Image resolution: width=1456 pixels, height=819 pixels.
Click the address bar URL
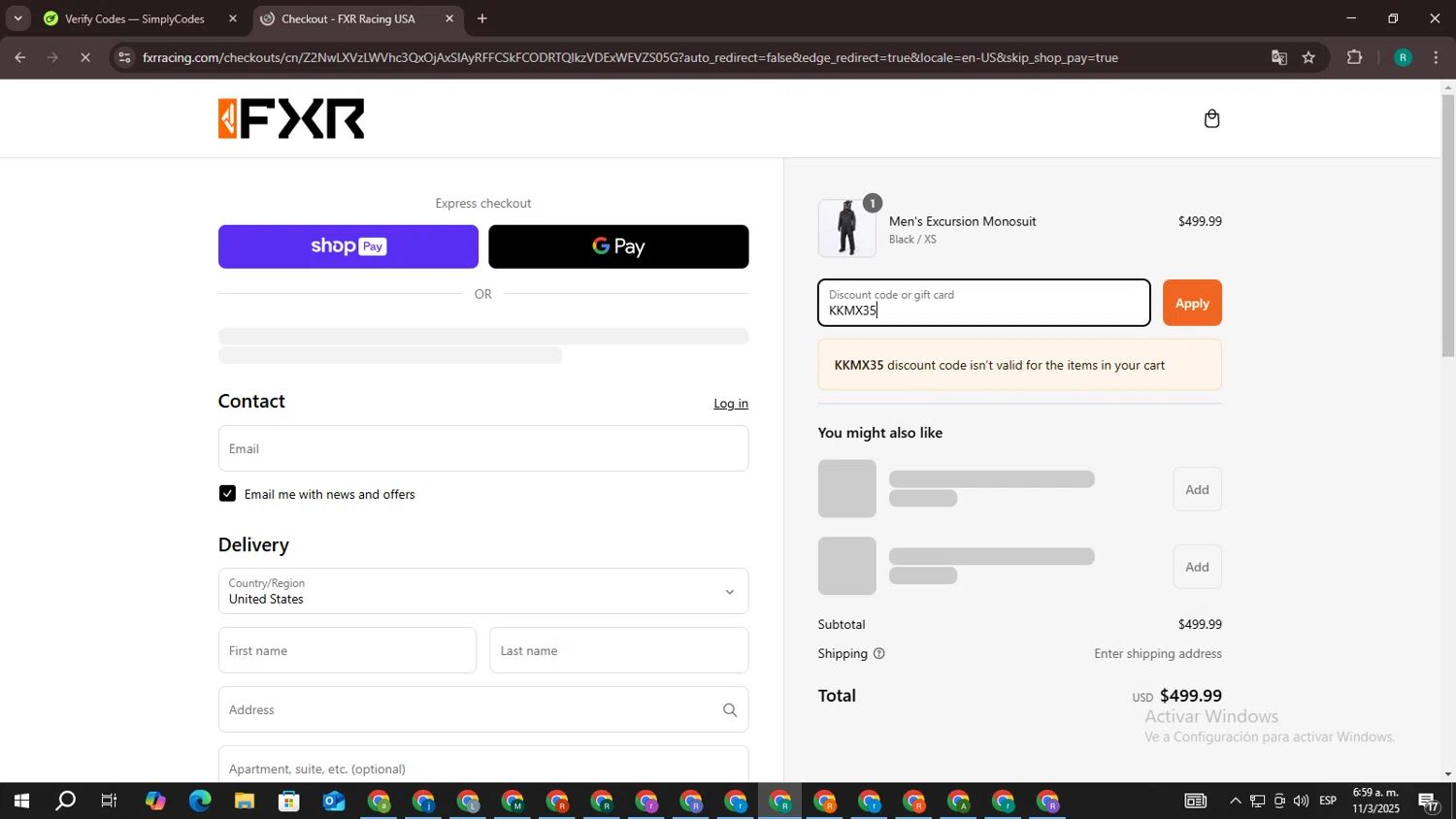pyautogui.click(x=630, y=57)
